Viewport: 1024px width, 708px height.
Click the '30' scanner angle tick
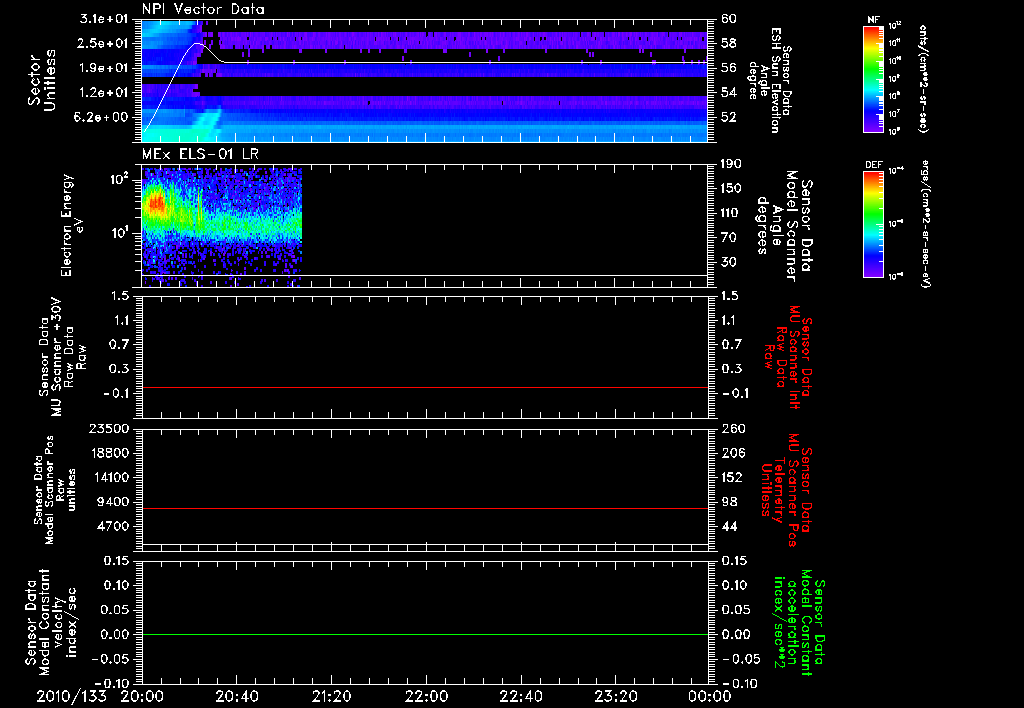(x=729, y=262)
